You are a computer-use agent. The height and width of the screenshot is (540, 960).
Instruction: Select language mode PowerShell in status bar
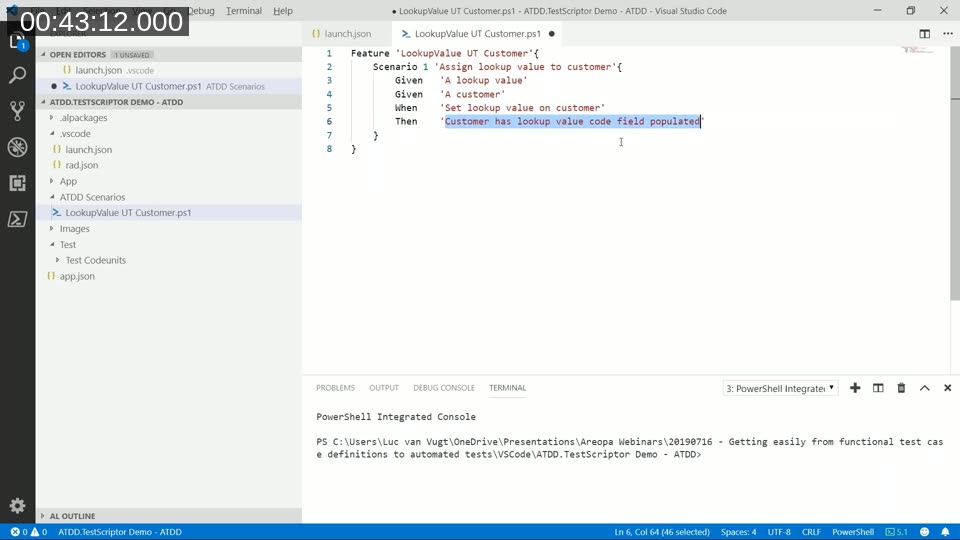coord(853,532)
